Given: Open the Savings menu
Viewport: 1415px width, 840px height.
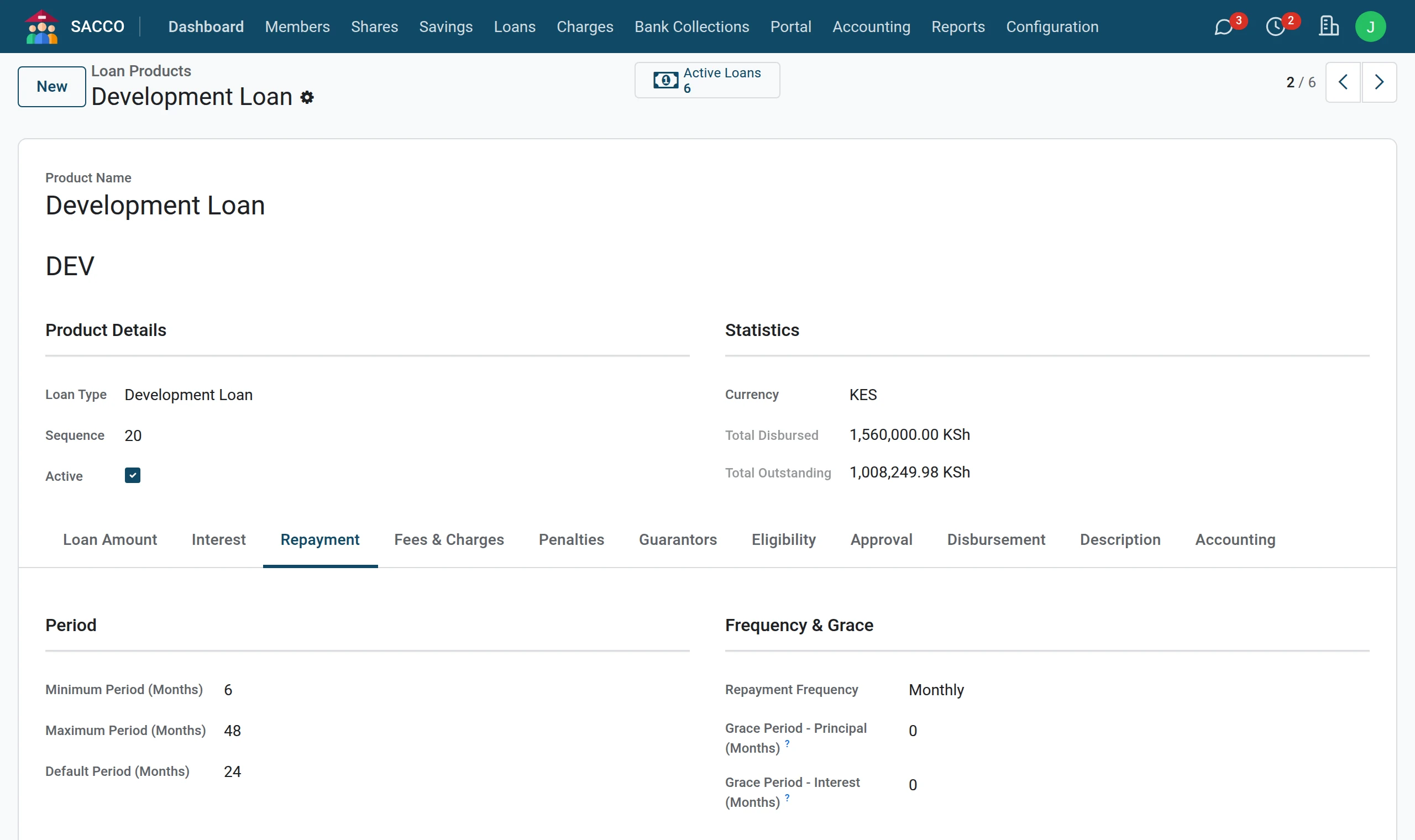Looking at the screenshot, I should [446, 27].
